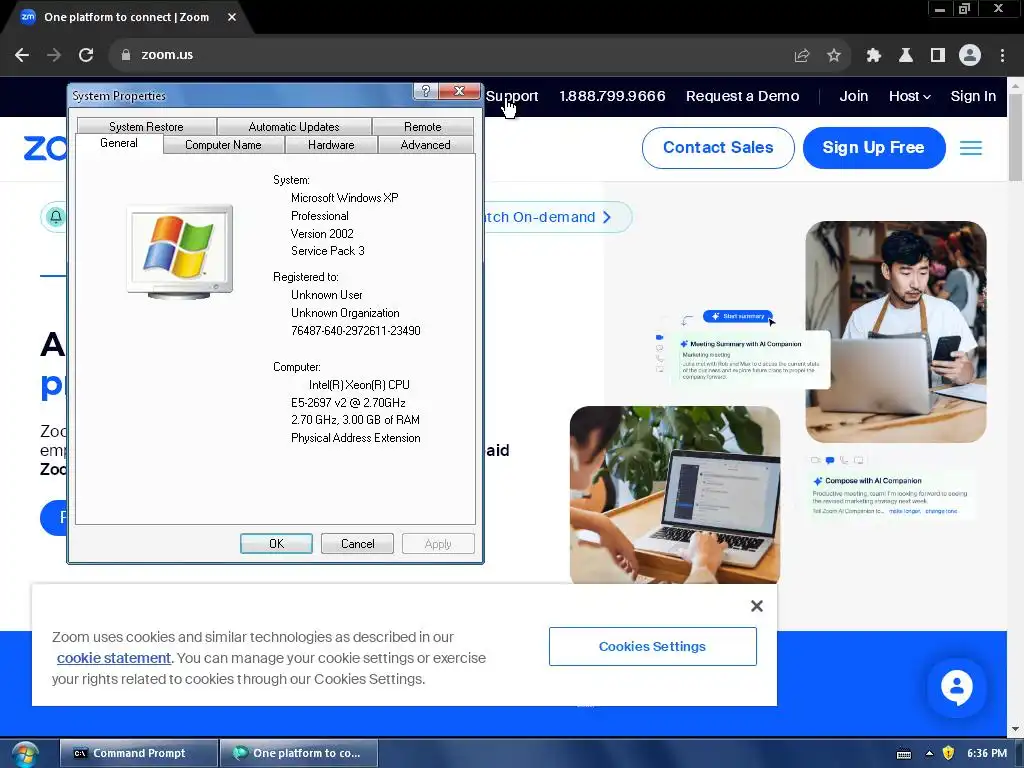The image size is (1024, 768).
Task: Click Unknown Organization text
Action: click(x=345, y=313)
